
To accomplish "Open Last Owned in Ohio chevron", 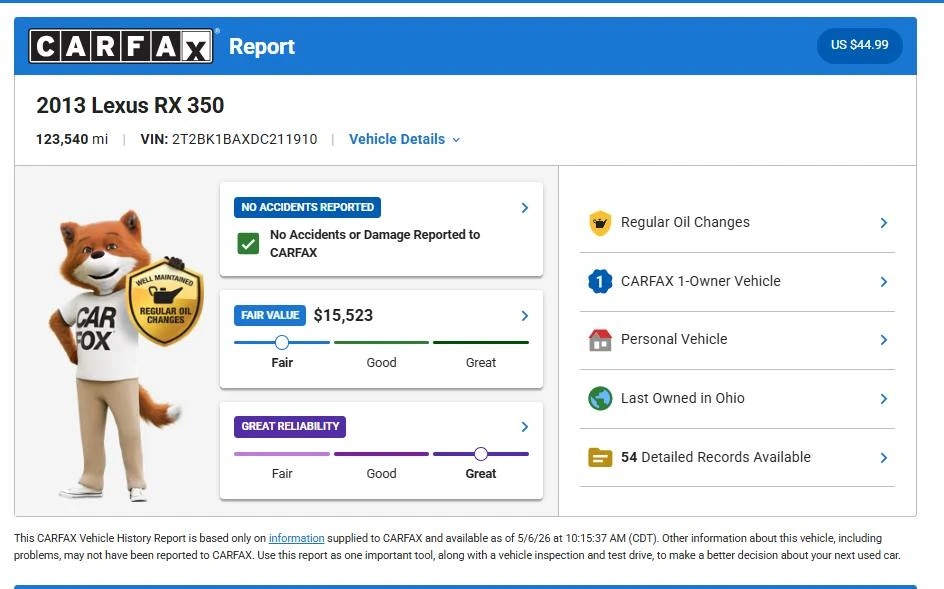I will point(883,399).
